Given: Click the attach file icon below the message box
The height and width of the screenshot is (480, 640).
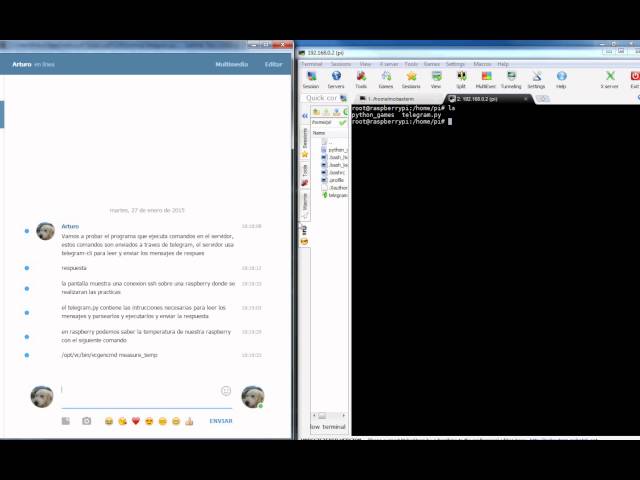Looking at the screenshot, I should [66, 421].
